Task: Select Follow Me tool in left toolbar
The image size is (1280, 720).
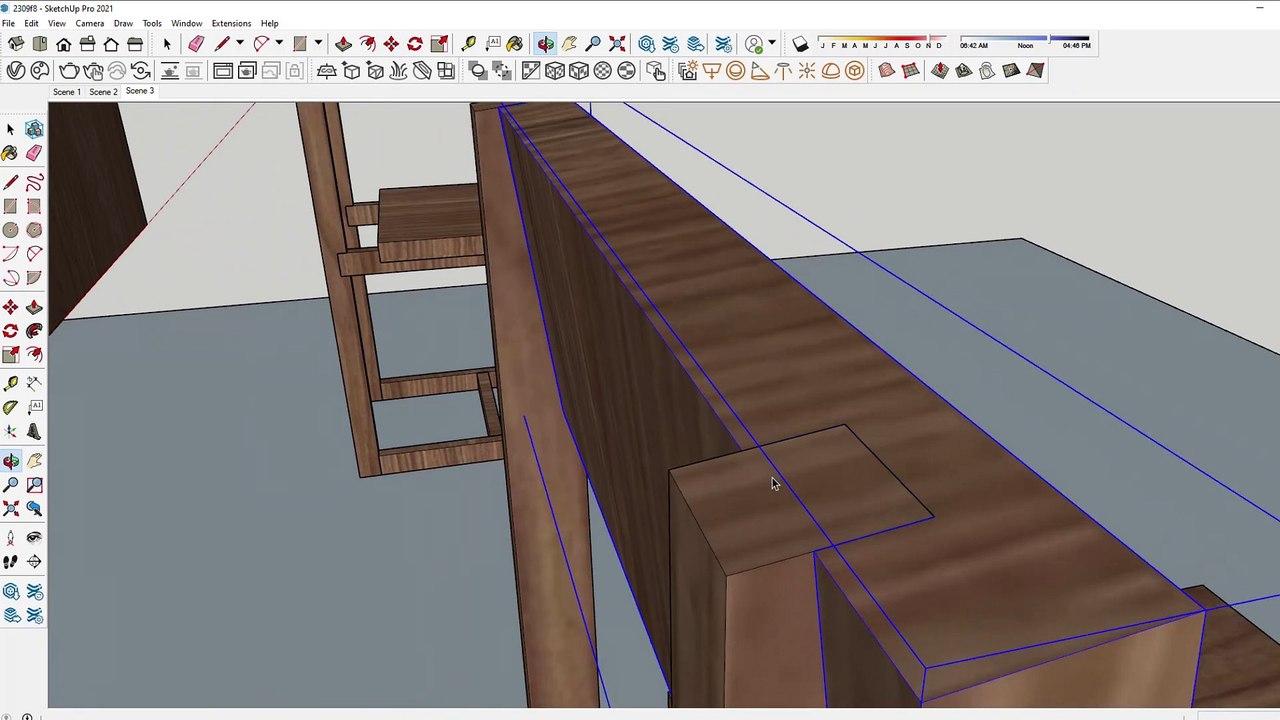Action: point(34,331)
